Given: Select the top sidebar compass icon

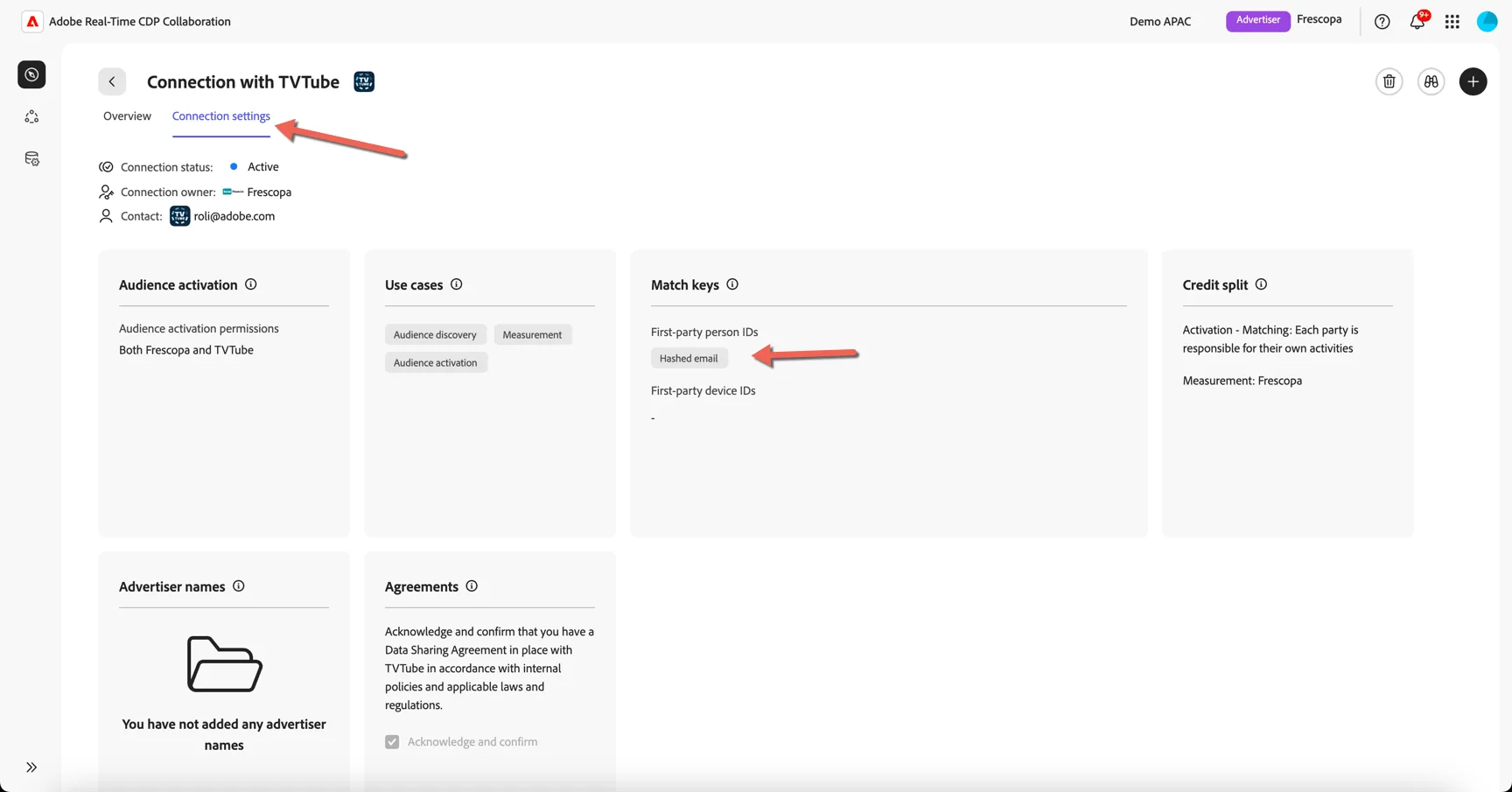Looking at the screenshot, I should tap(31, 74).
